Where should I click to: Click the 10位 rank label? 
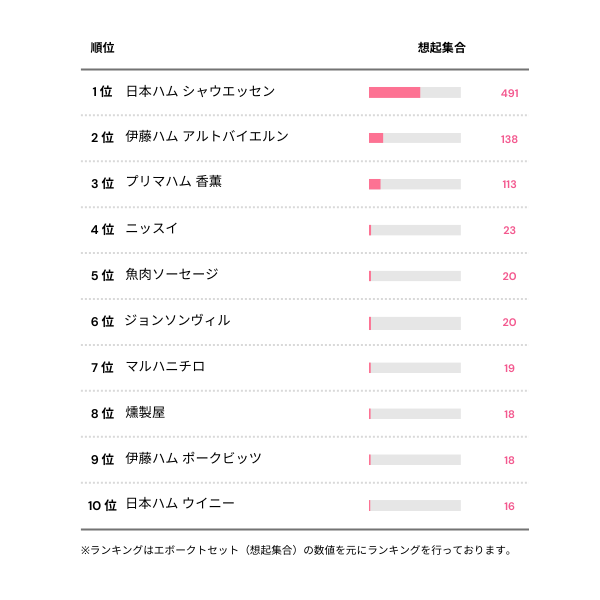pos(102,505)
